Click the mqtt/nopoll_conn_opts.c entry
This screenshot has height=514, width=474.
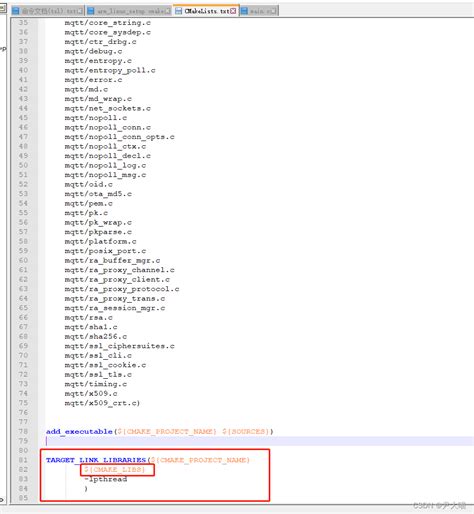point(119,137)
